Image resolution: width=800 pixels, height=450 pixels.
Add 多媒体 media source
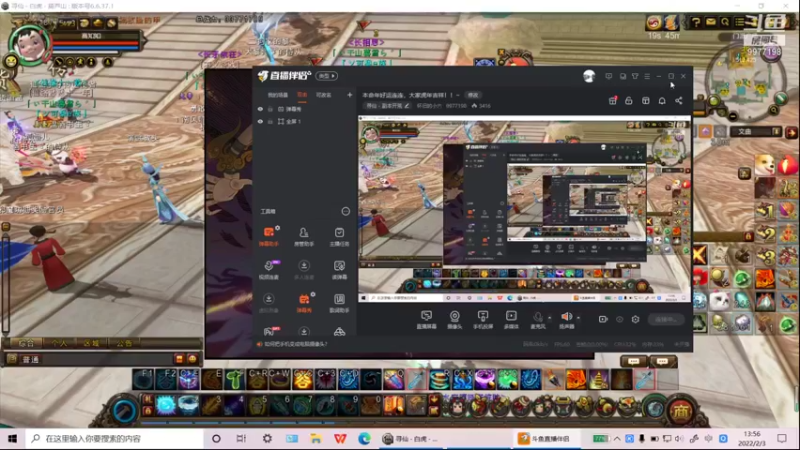(511, 319)
